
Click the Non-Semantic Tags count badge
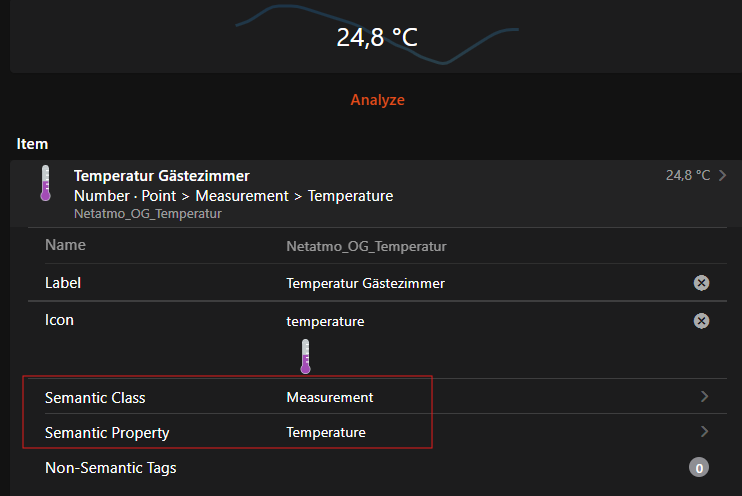(698, 468)
